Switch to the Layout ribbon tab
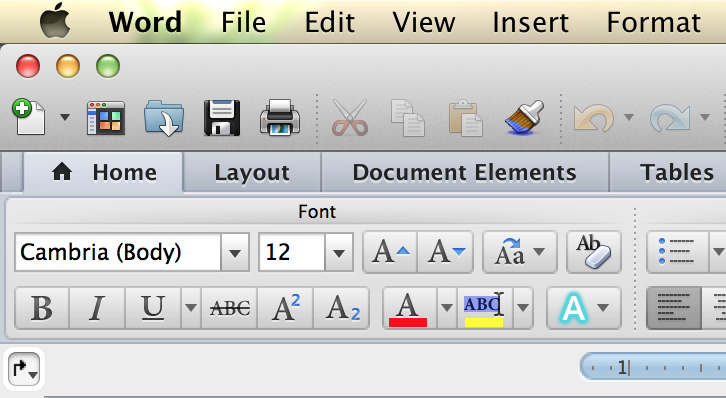This screenshot has width=726, height=398. tap(252, 173)
